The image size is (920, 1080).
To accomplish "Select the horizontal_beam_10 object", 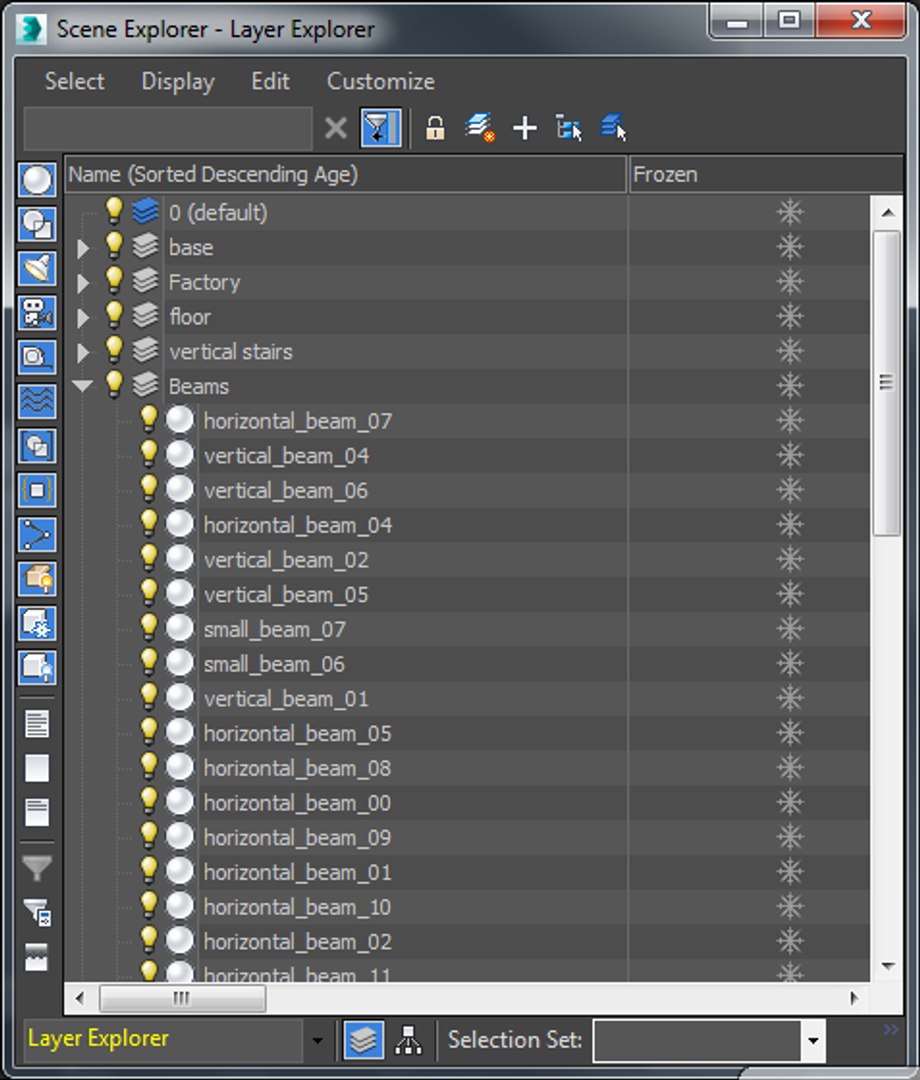I will point(297,906).
